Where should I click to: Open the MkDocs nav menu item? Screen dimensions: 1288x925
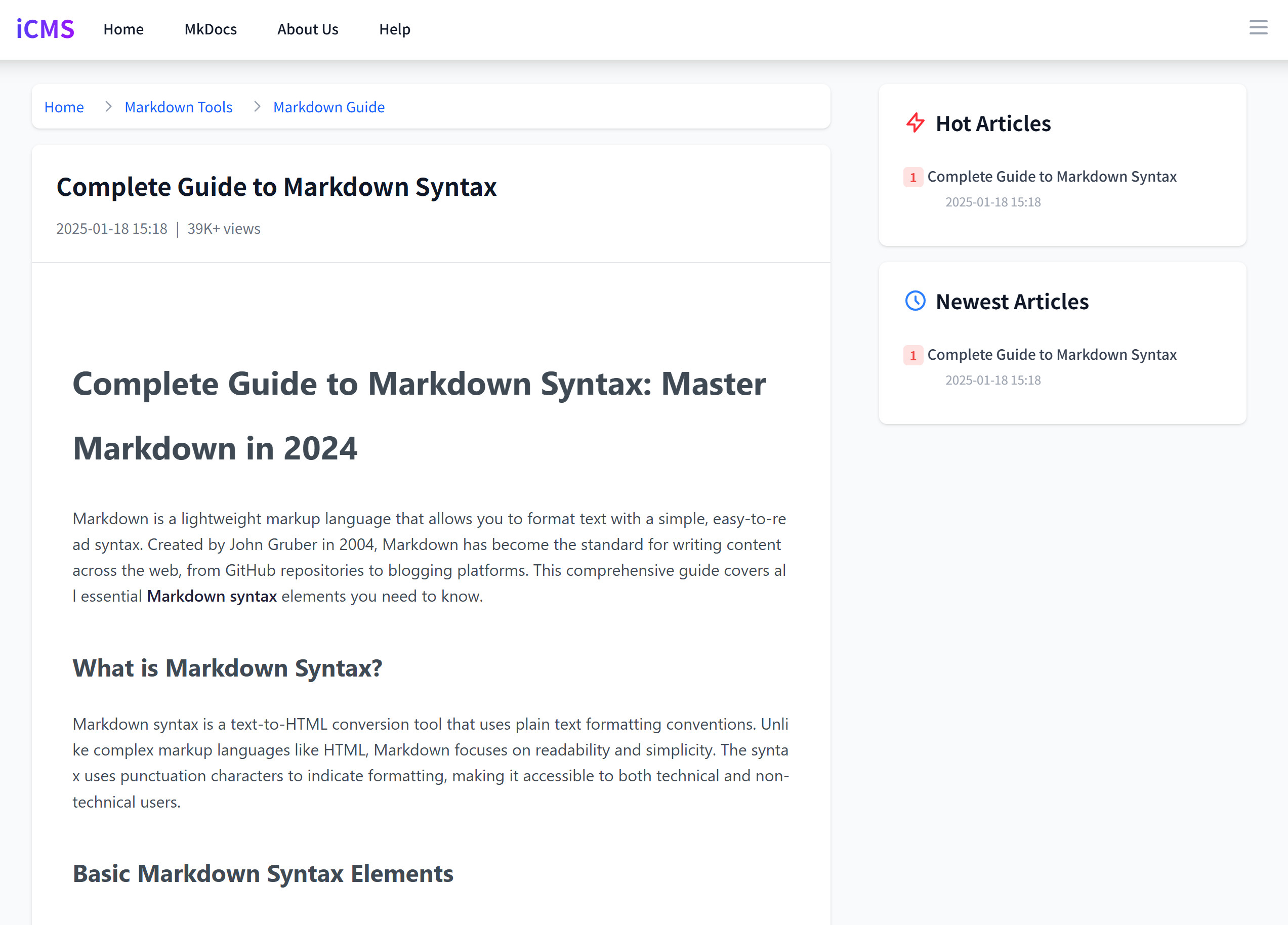tap(210, 29)
